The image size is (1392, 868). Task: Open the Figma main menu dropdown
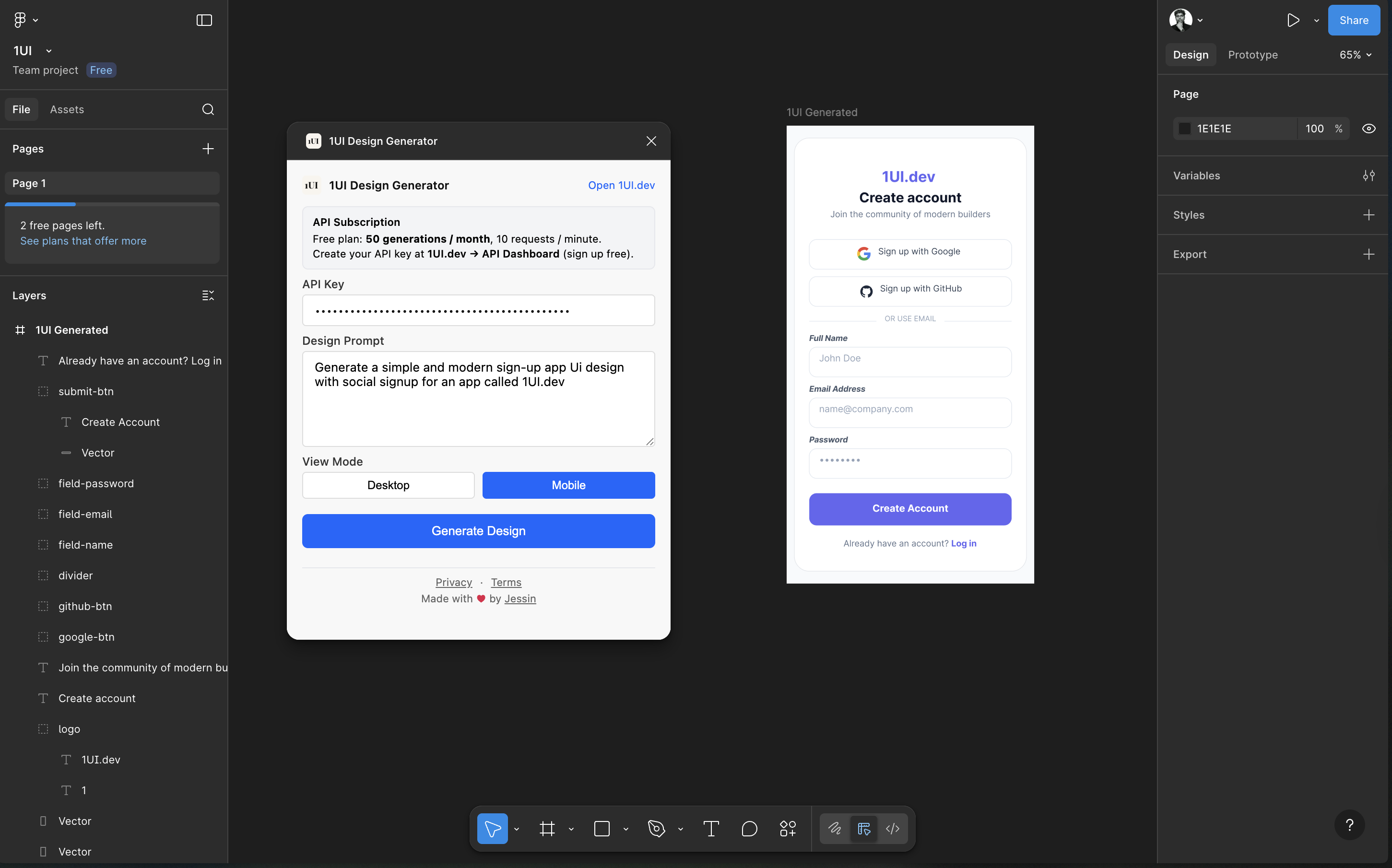(26, 20)
